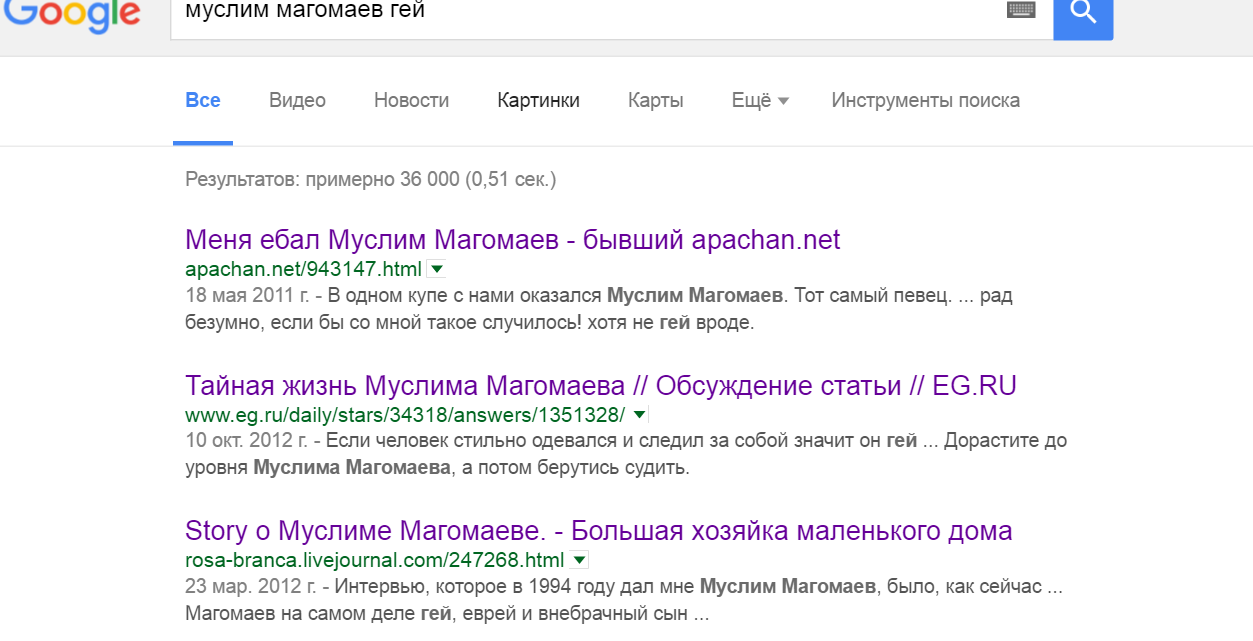1253x641 pixels.
Task: Expand arrow next to apachan.net URL
Action: (436, 269)
